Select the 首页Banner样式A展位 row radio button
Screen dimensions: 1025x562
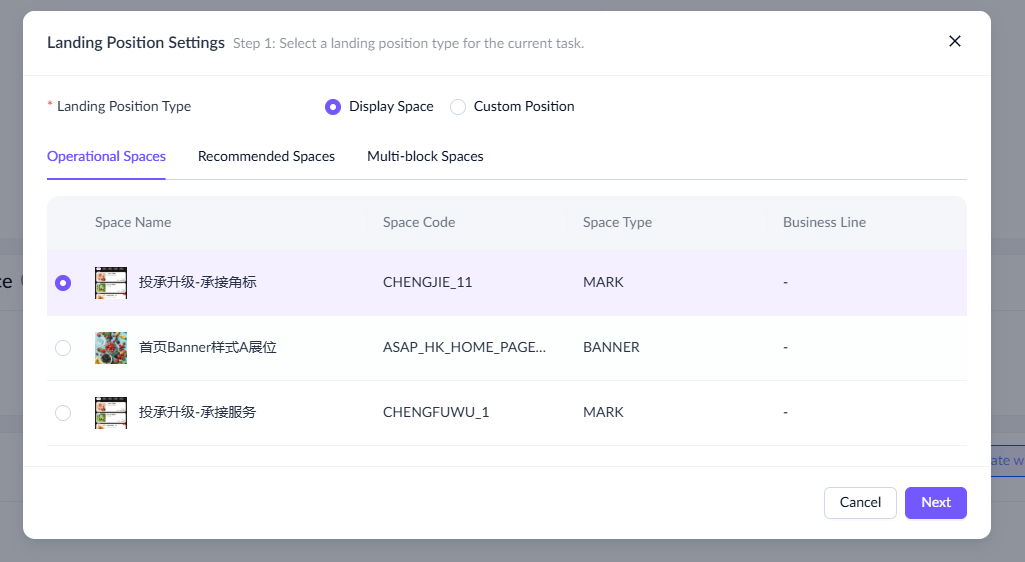pyautogui.click(x=63, y=348)
